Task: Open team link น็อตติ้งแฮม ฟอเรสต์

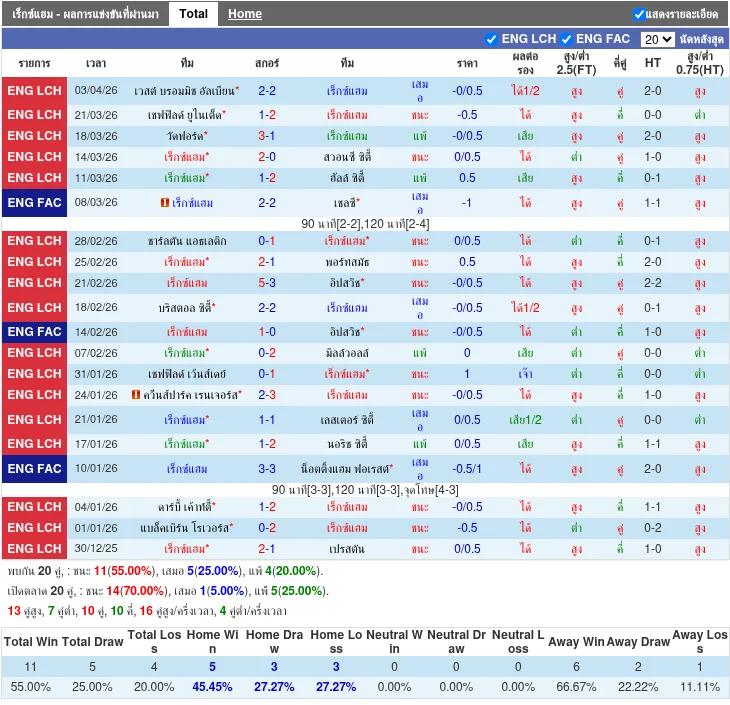Action: pos(347,469)
